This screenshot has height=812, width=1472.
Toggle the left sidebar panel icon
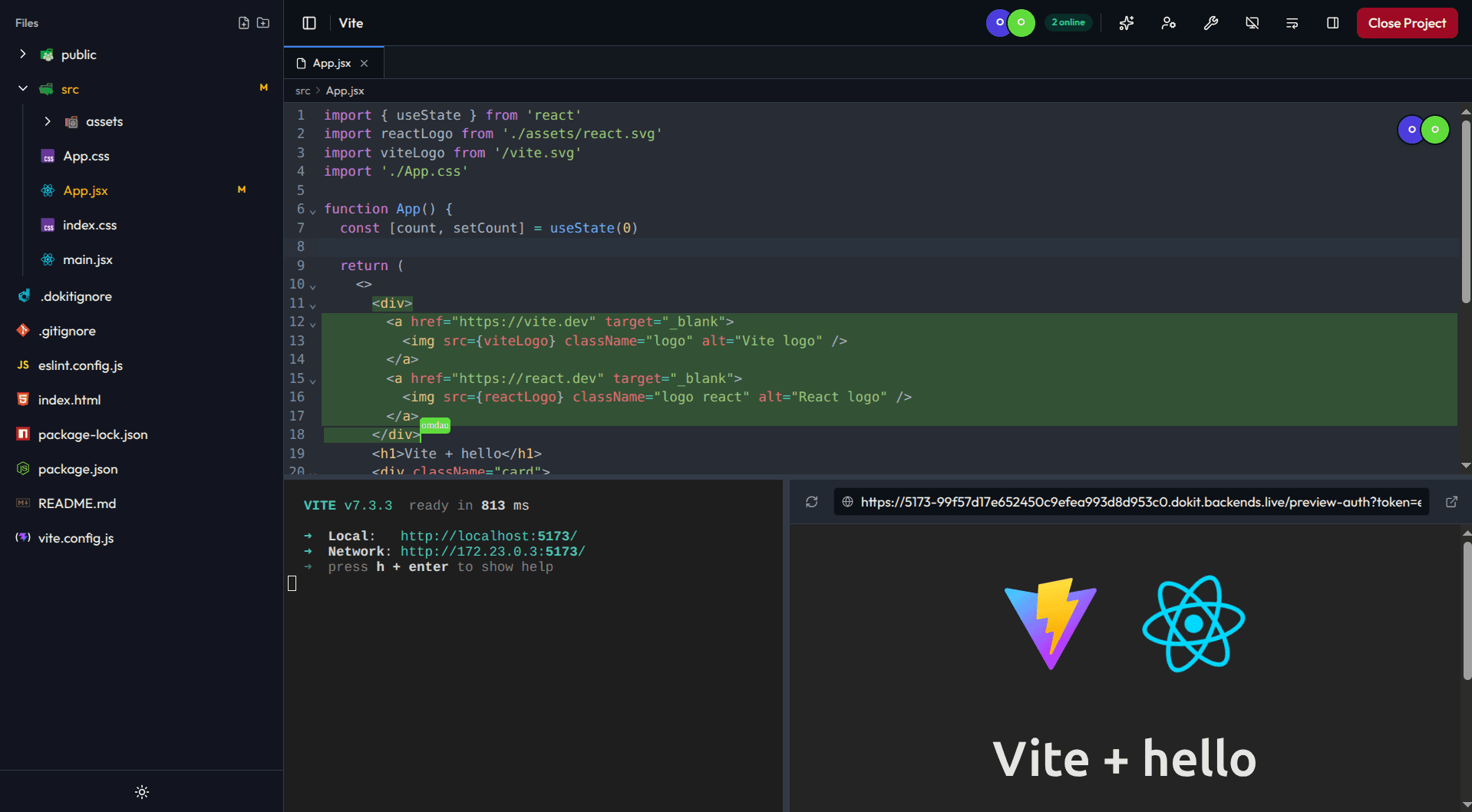(309, 23)
